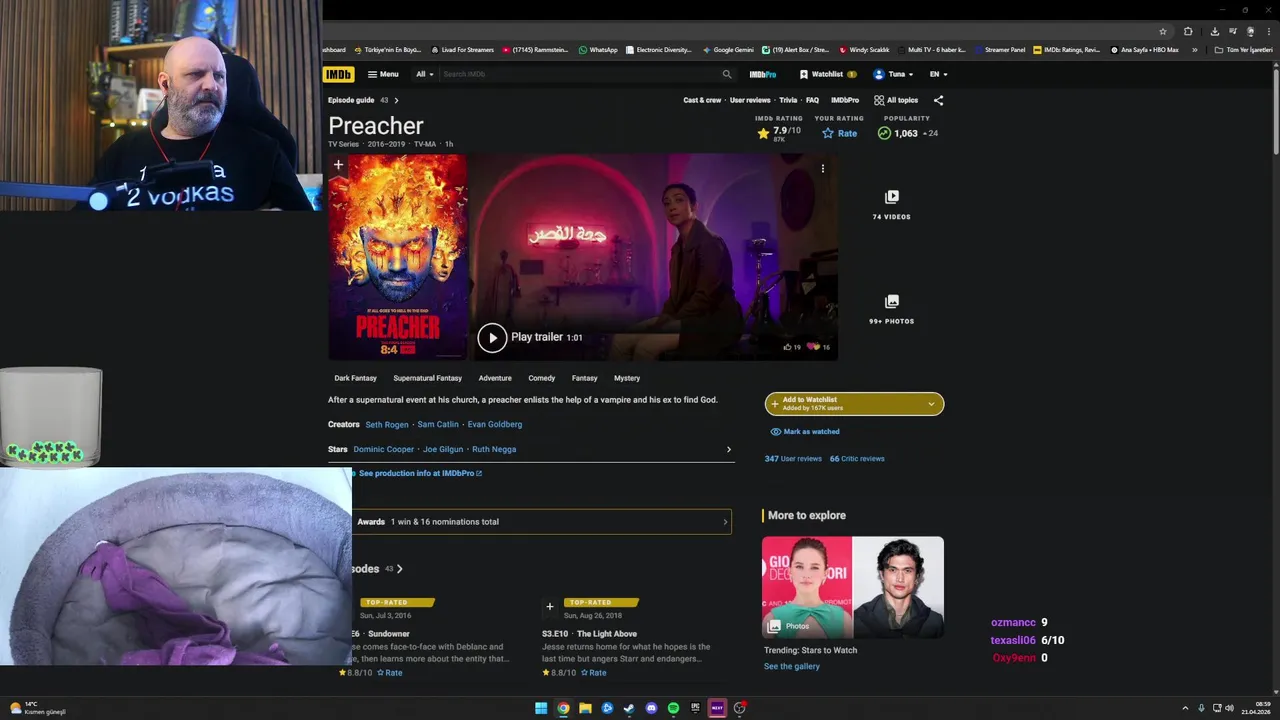Open the trailer three-dot options menu

[823, 169]
